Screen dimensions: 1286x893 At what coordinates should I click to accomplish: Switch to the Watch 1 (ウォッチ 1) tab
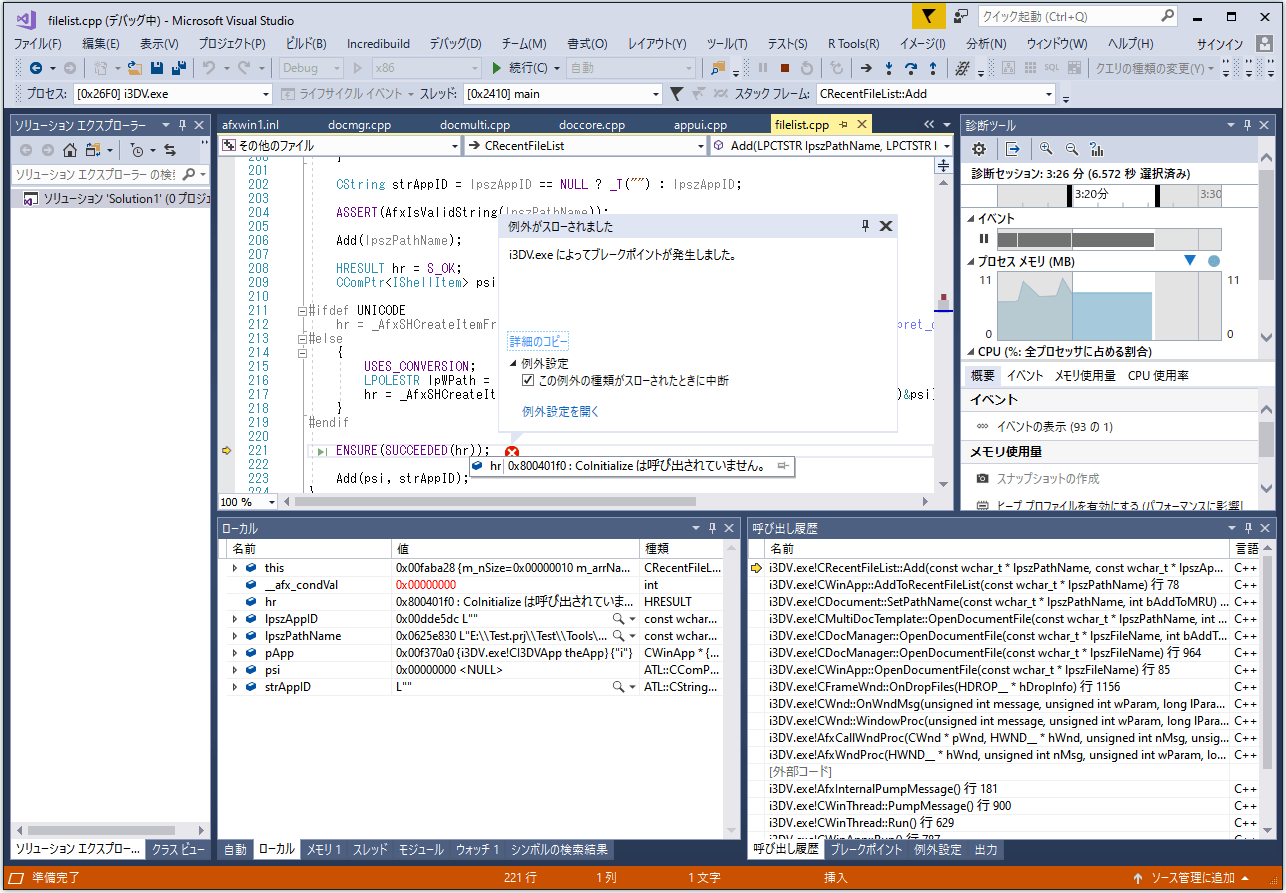pos(477,849)
